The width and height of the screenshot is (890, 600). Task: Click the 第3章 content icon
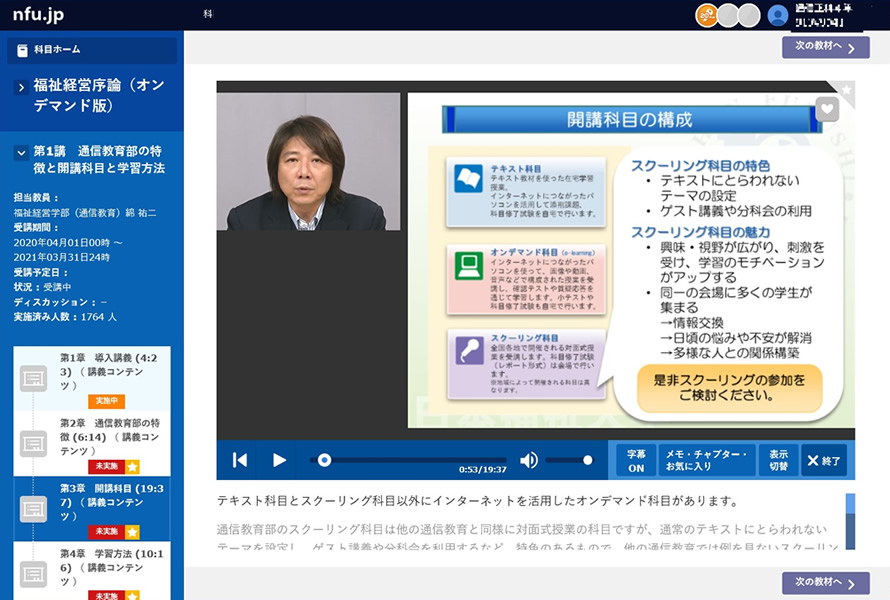point(33,509)
